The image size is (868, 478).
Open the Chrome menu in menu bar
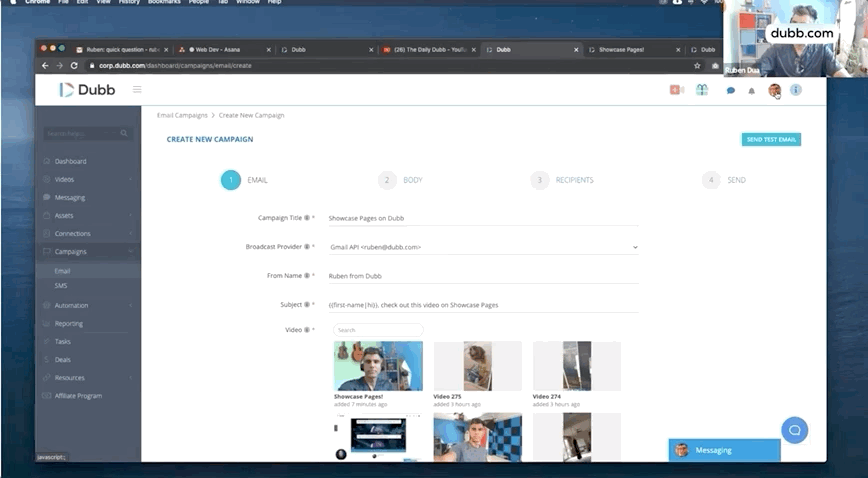(x=37, y=2)
